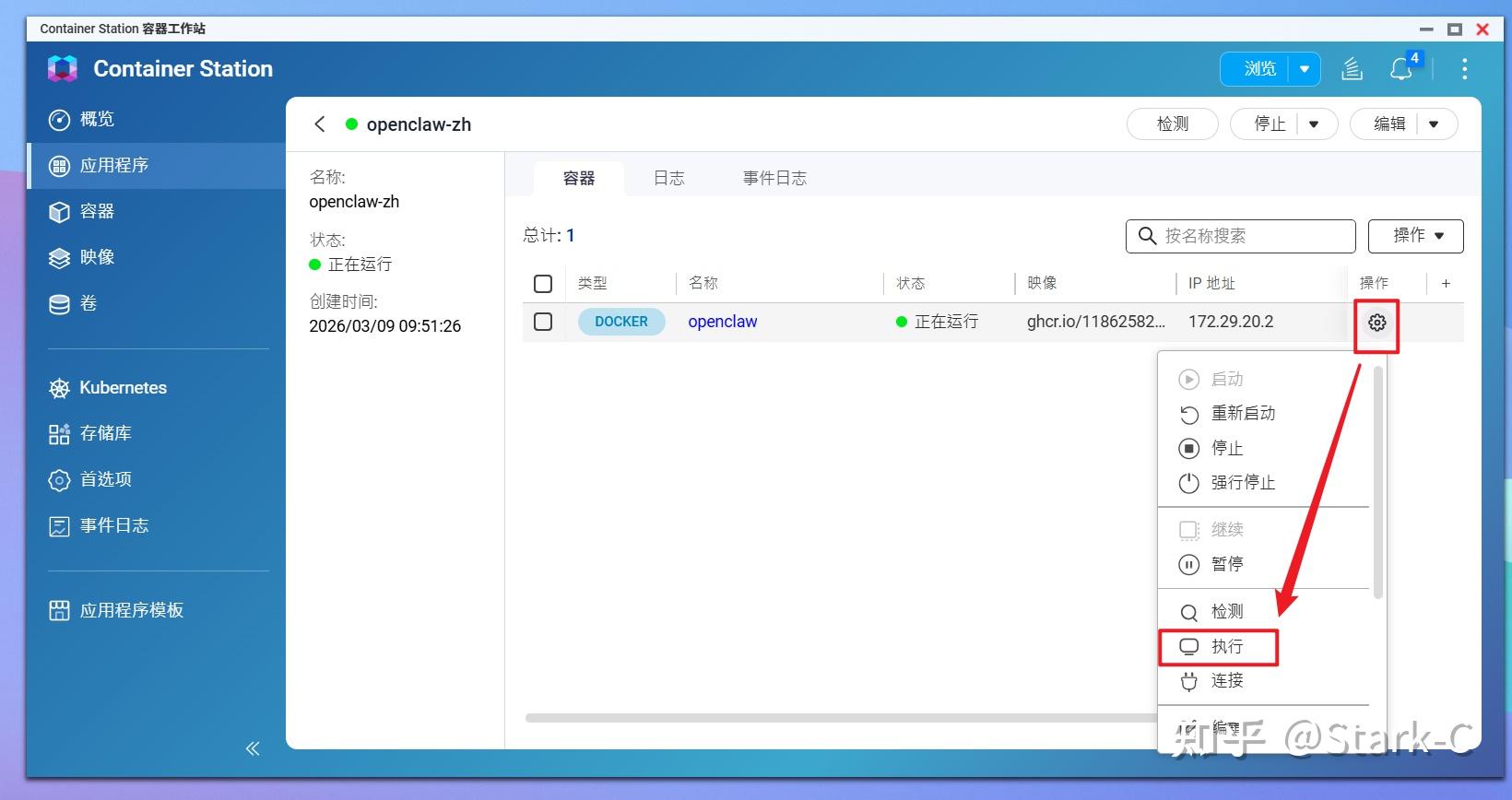Switch to the 容器 tab
Viewport: 1512px width, 800px height.
pyautogui.click(x=579, y=179)
